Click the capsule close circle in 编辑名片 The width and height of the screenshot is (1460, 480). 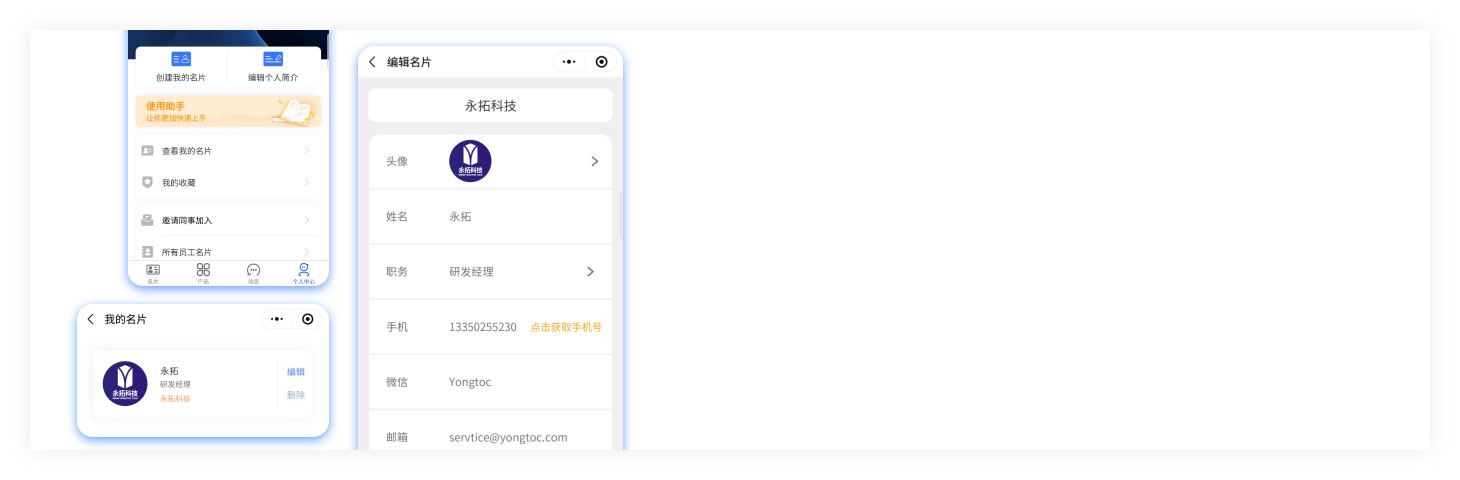coord(601,62)
